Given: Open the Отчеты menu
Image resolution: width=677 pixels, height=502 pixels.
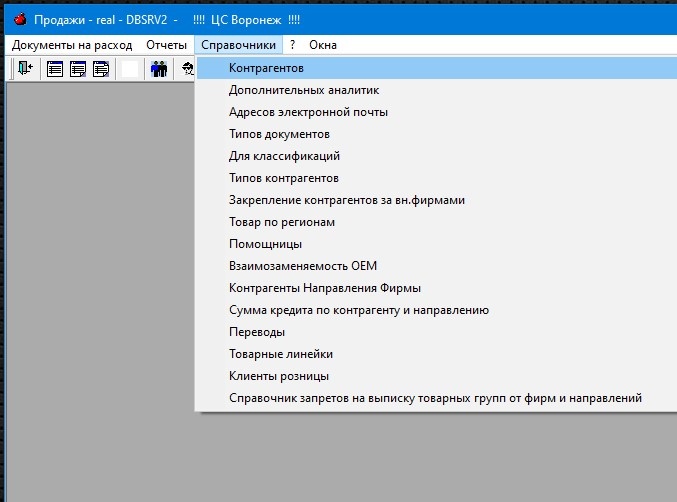Looking at the screenshot, I should [x=166, y=45].
